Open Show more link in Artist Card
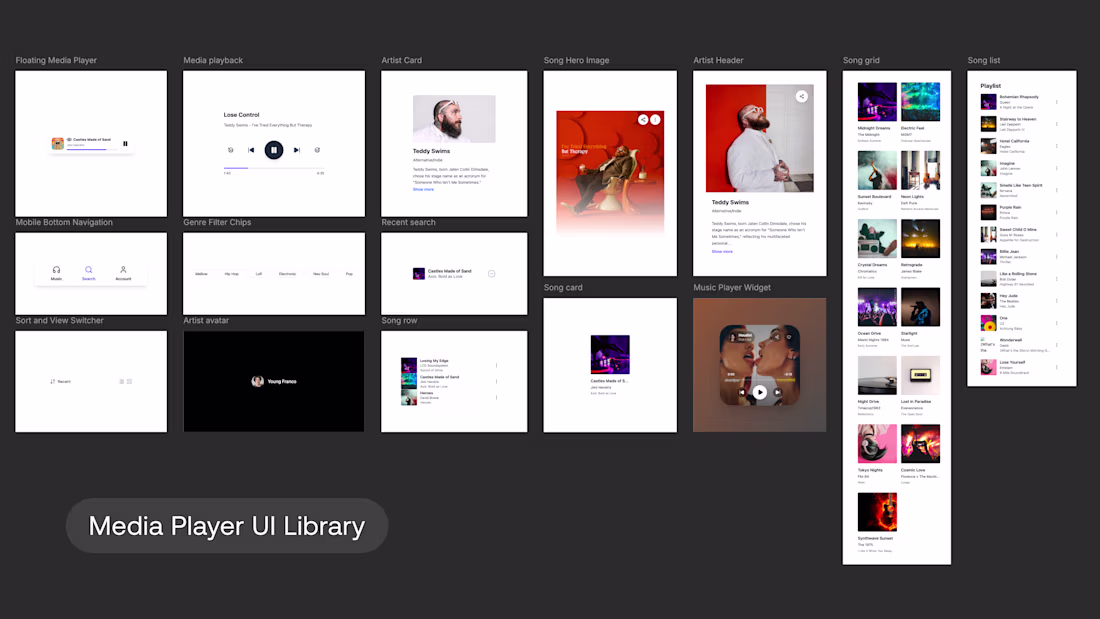 tap(423, 189)
